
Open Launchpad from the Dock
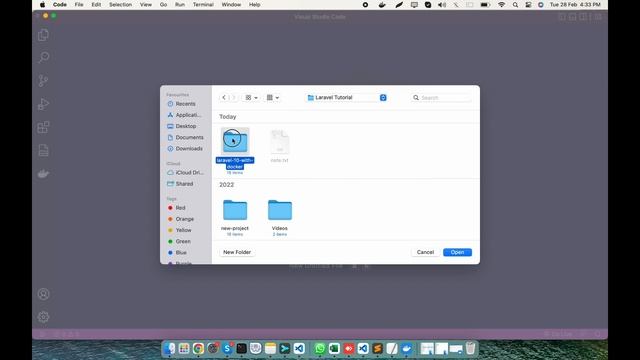184,348
